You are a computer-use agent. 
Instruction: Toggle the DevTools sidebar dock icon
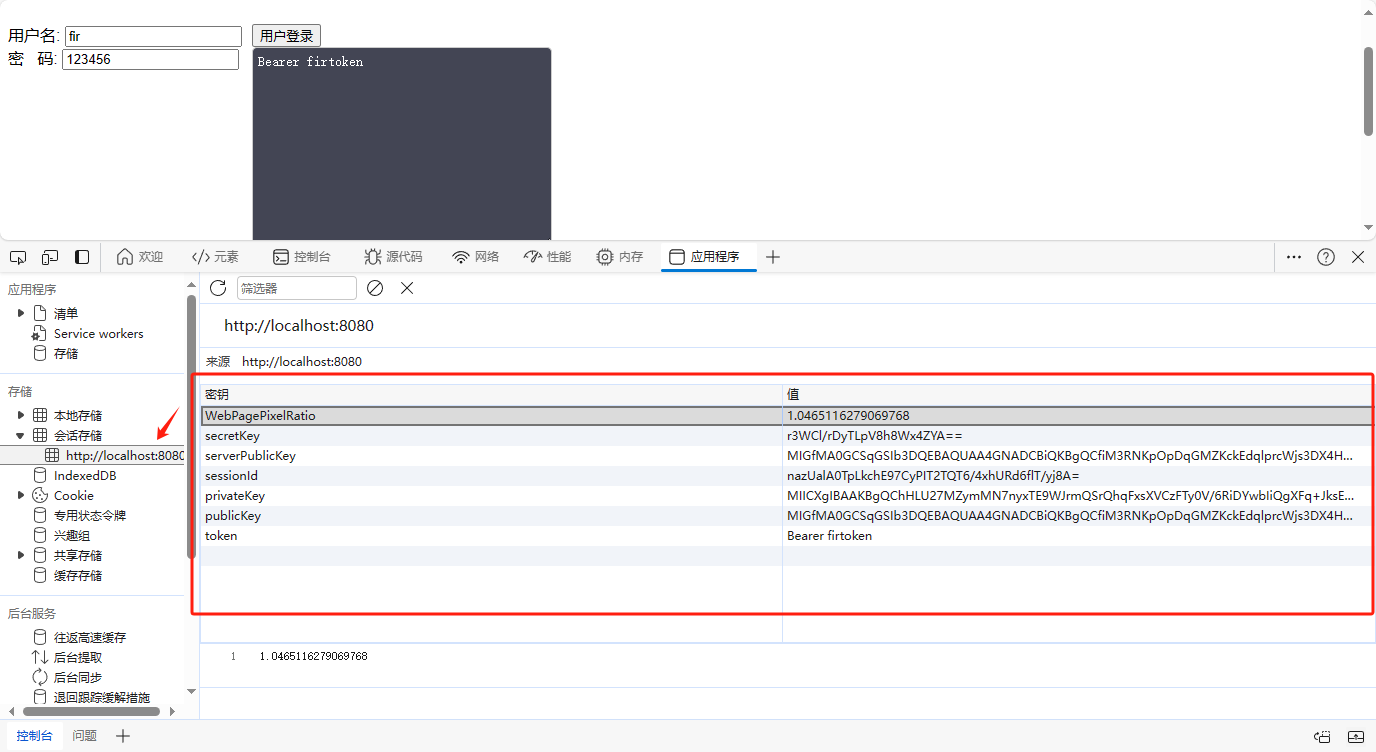[82, 257]
